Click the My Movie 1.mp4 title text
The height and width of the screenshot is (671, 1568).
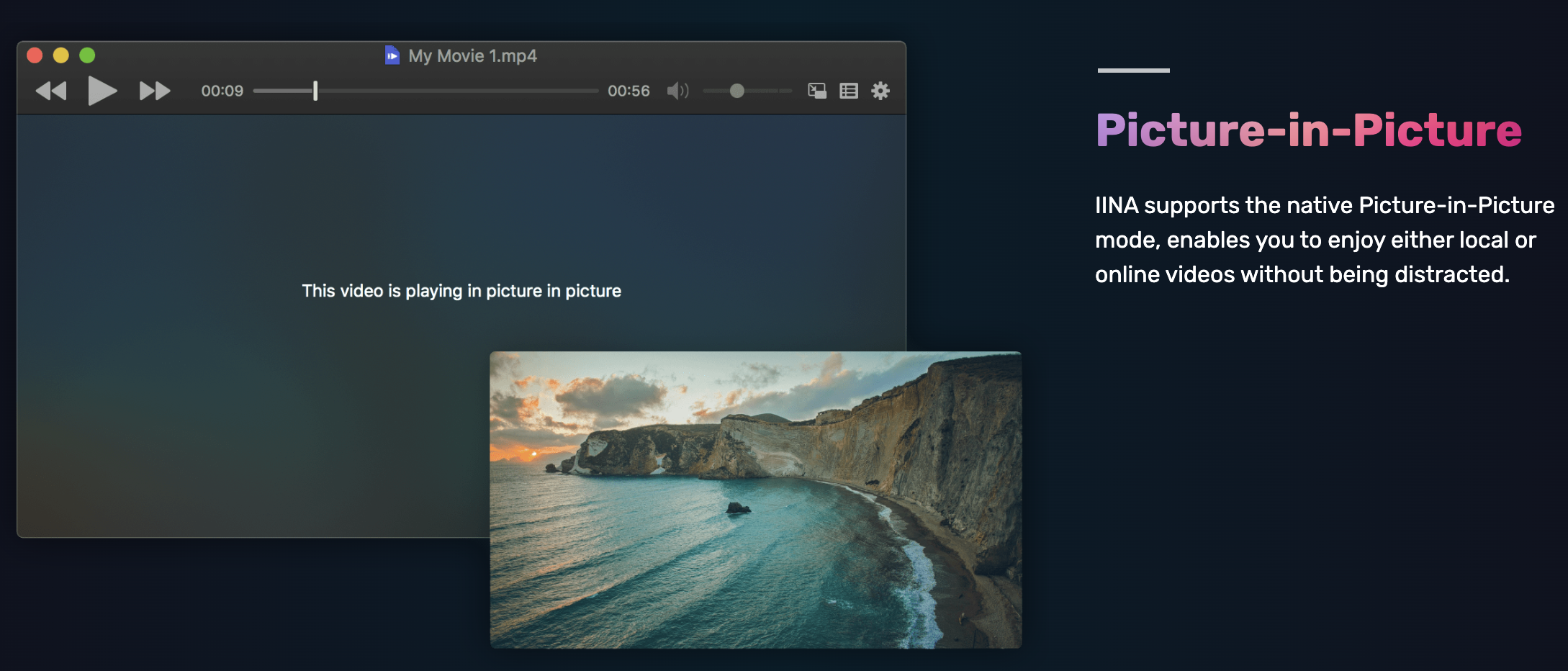click(x=472, y=55)
